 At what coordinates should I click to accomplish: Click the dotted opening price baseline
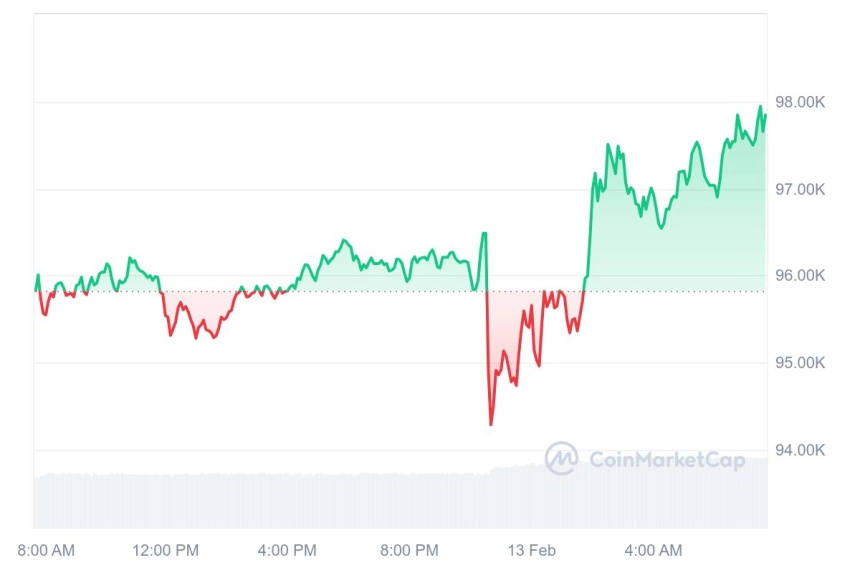tap(399, 291)
